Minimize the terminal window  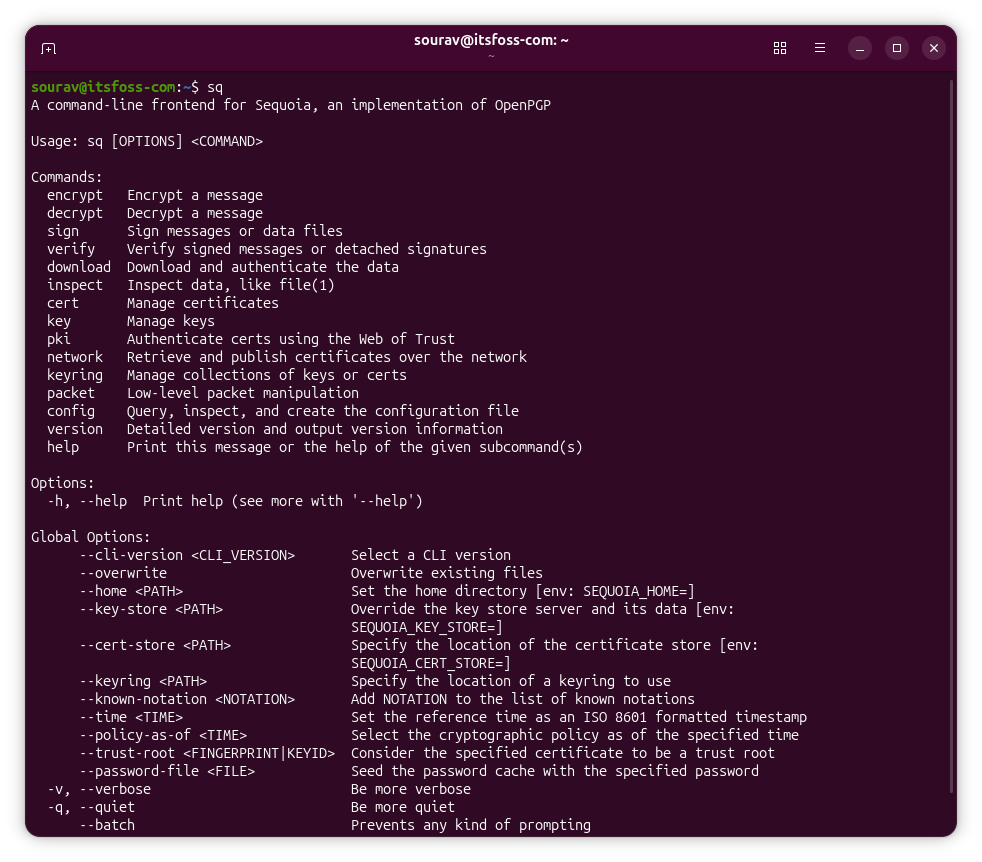tap(860, 48)
